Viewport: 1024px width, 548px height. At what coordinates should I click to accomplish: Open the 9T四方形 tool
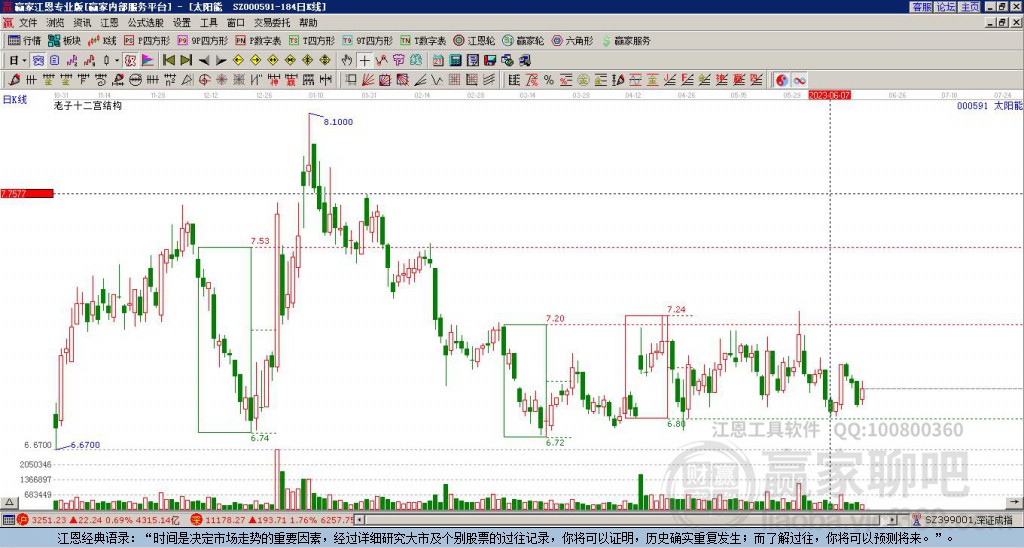[367, 40]
